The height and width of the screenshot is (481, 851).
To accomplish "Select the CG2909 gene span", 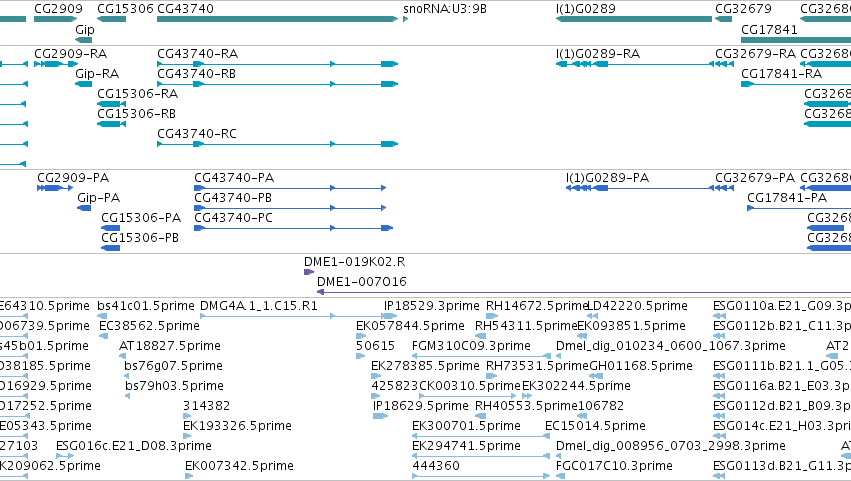I will click(x=55, y=19).
